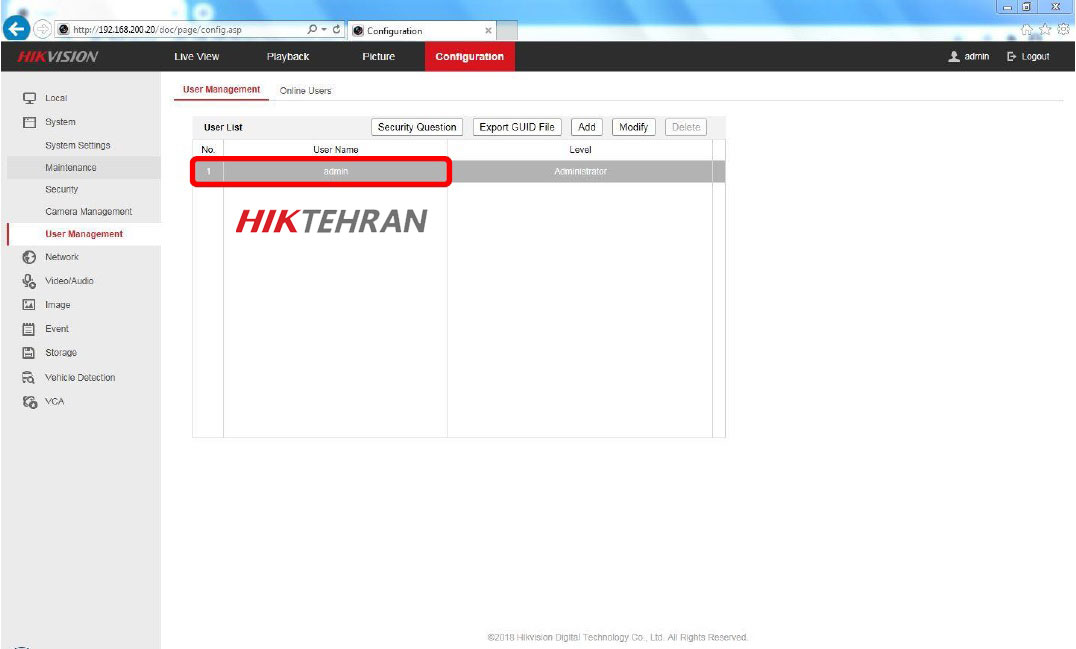Switch to the User Management tab
This screenshot has height=649, width=1076.
point(222,90)
